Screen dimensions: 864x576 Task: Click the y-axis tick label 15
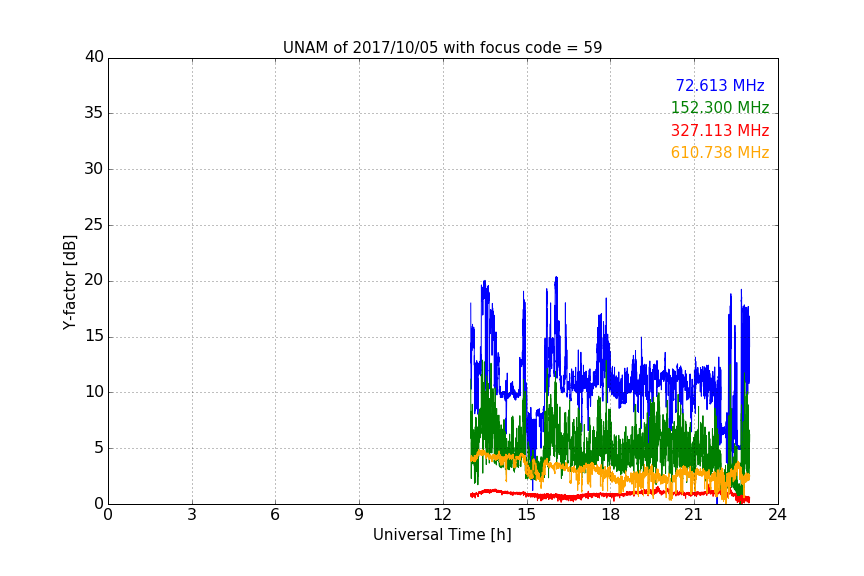coord(94,336)
